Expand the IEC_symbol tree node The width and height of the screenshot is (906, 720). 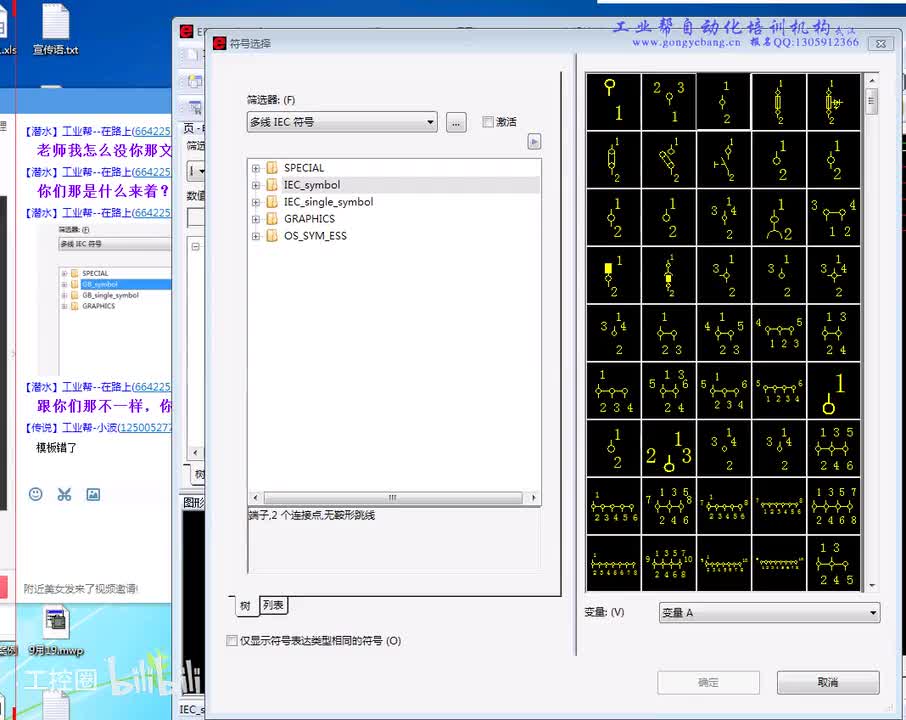[255, 185]
